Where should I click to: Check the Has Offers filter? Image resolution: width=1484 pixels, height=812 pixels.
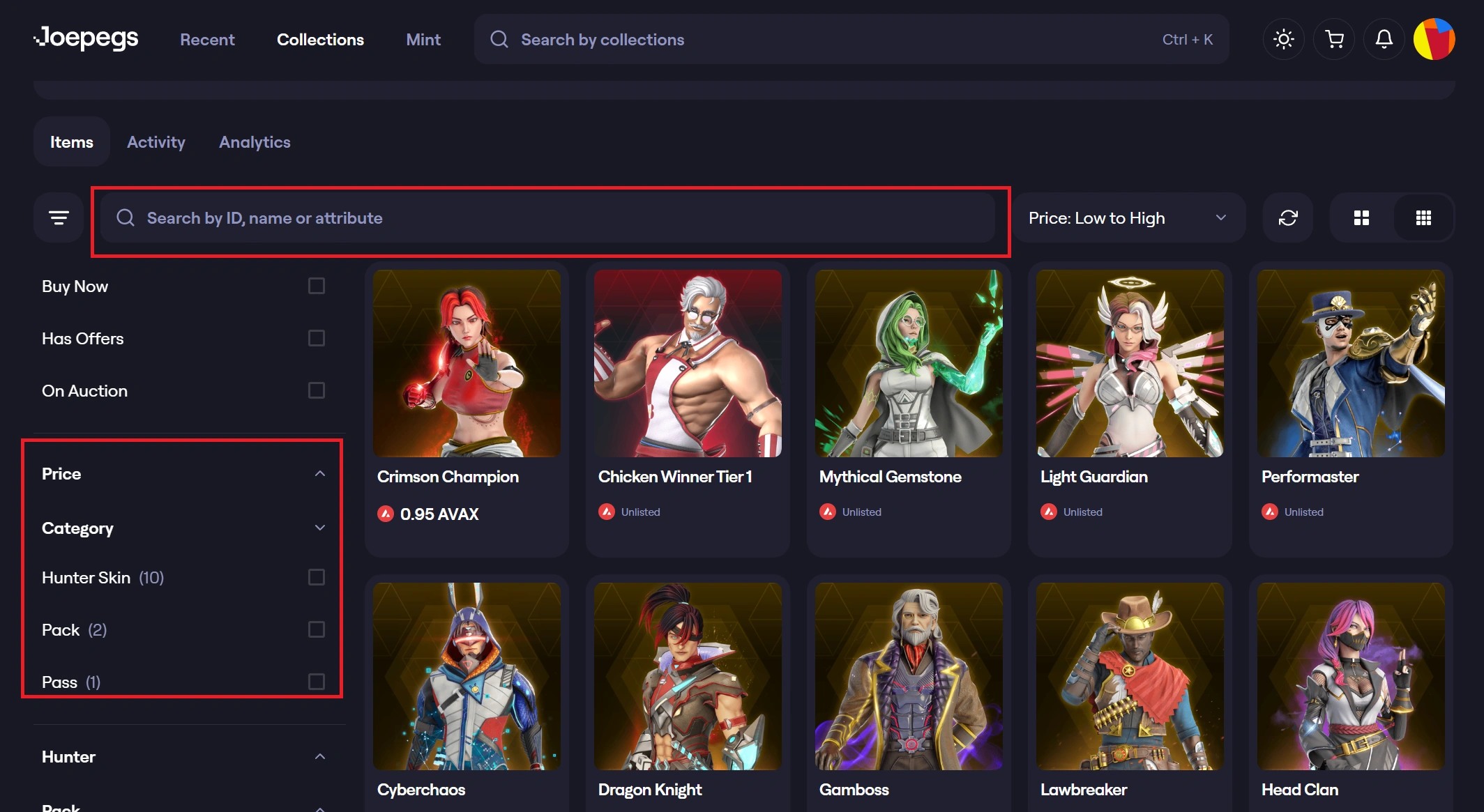click(x=316, y=339)
